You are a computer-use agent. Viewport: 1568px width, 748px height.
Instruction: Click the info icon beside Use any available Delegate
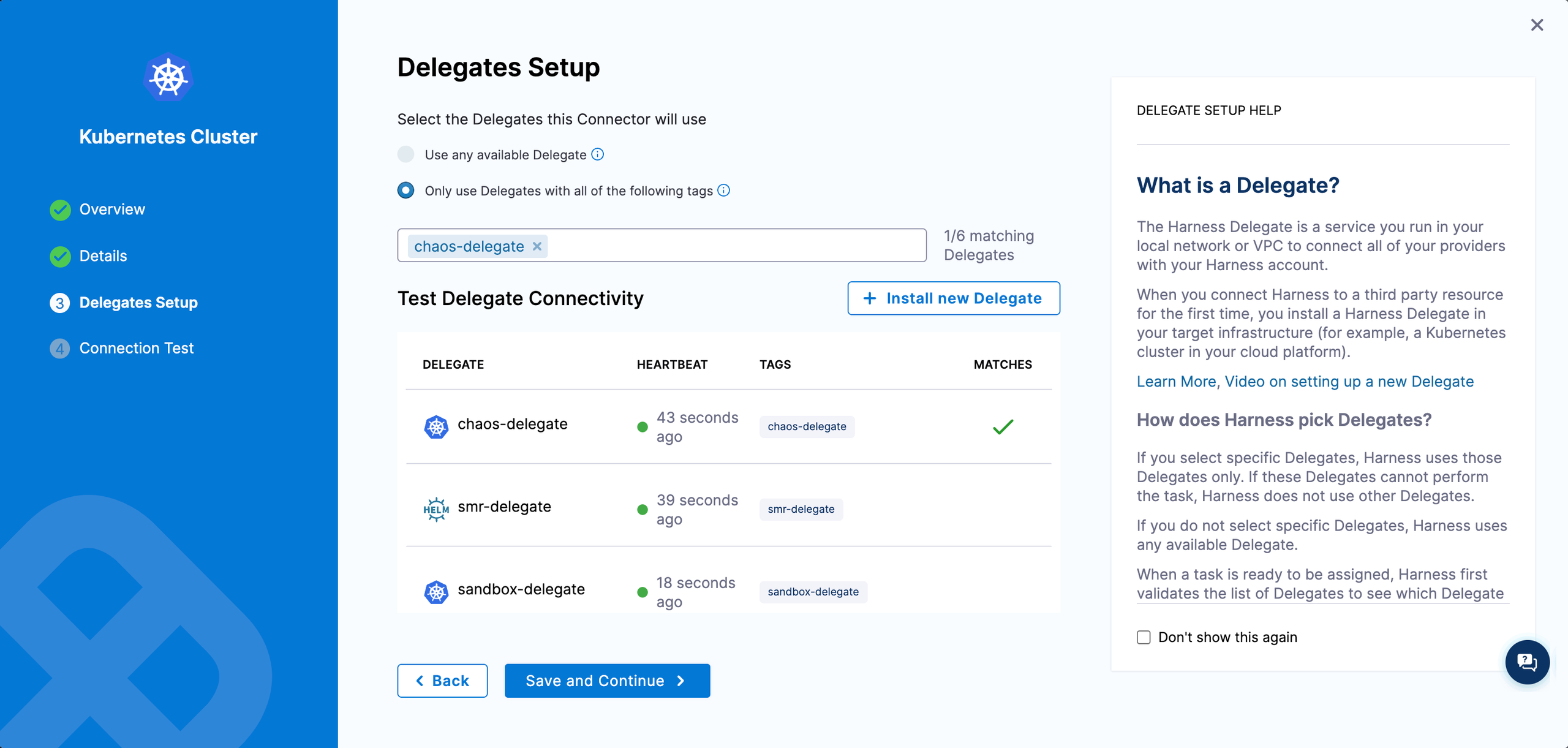click(x=598, y=154)
